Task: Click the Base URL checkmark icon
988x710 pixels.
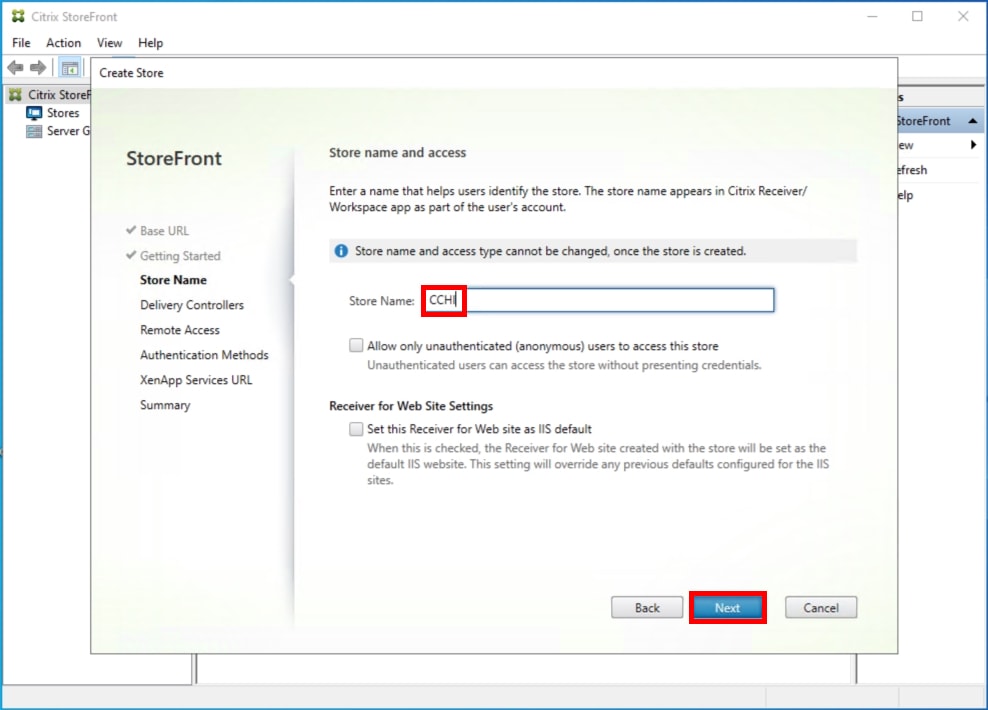Action: (x=131, y=230)
